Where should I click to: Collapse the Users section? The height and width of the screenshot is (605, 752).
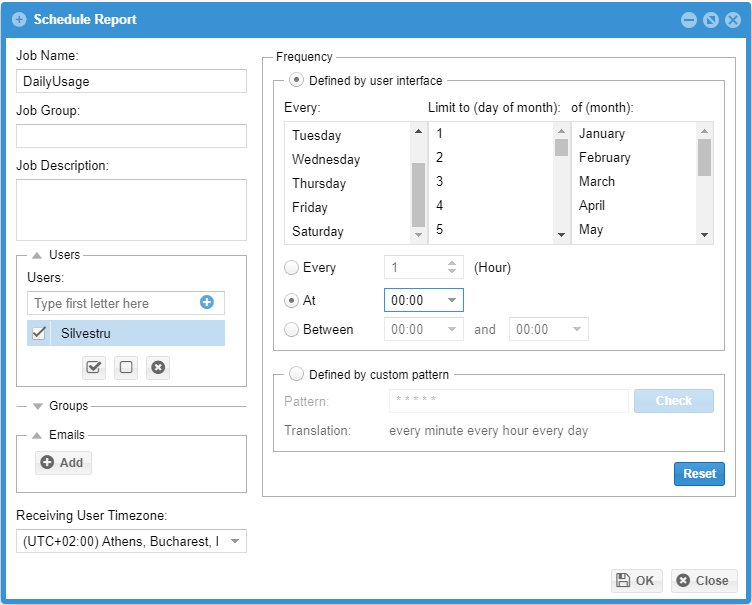[x=37, y=255]
